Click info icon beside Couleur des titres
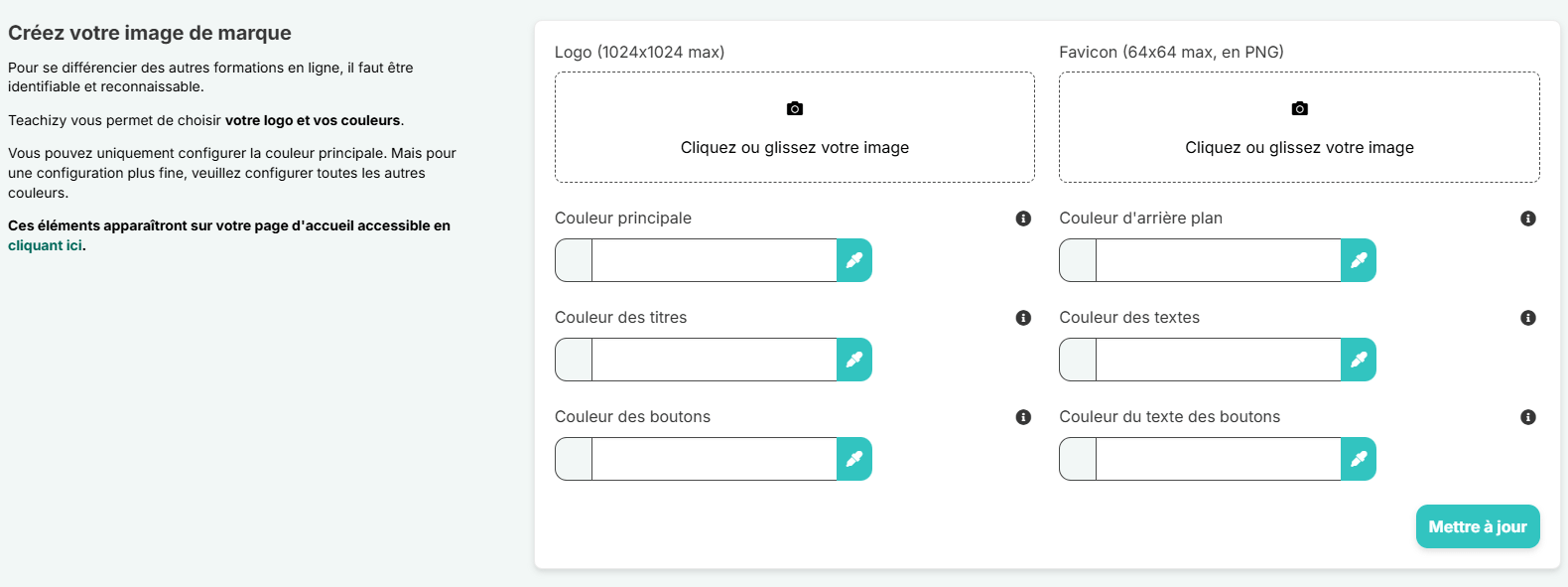This screenshot has height=587, width=1568. click(x=1023, y=318)
